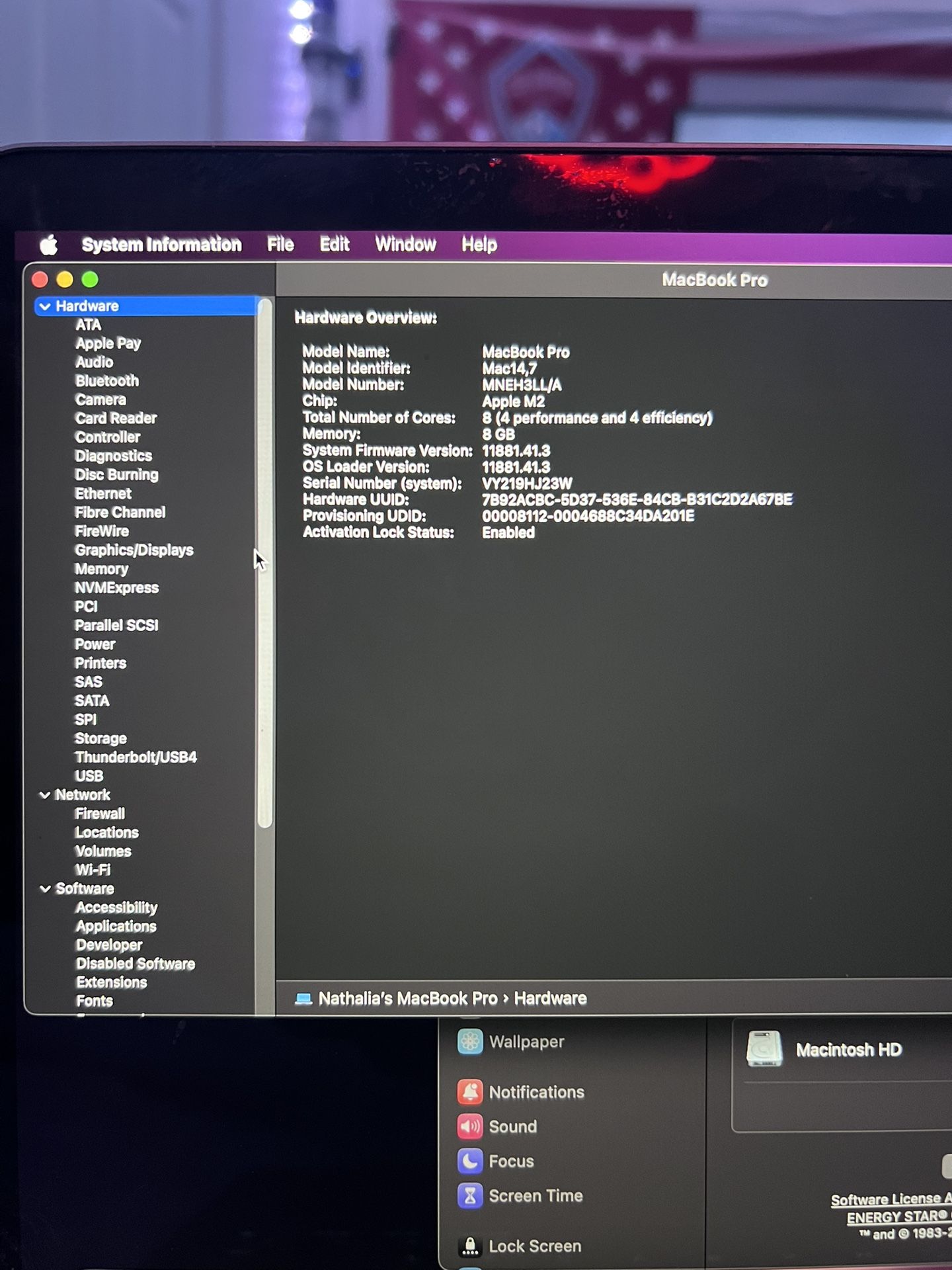Select Camera in the sidebar
This screenshot has width=952, height=1270.
pyautogui.click(x=100, y=400)
